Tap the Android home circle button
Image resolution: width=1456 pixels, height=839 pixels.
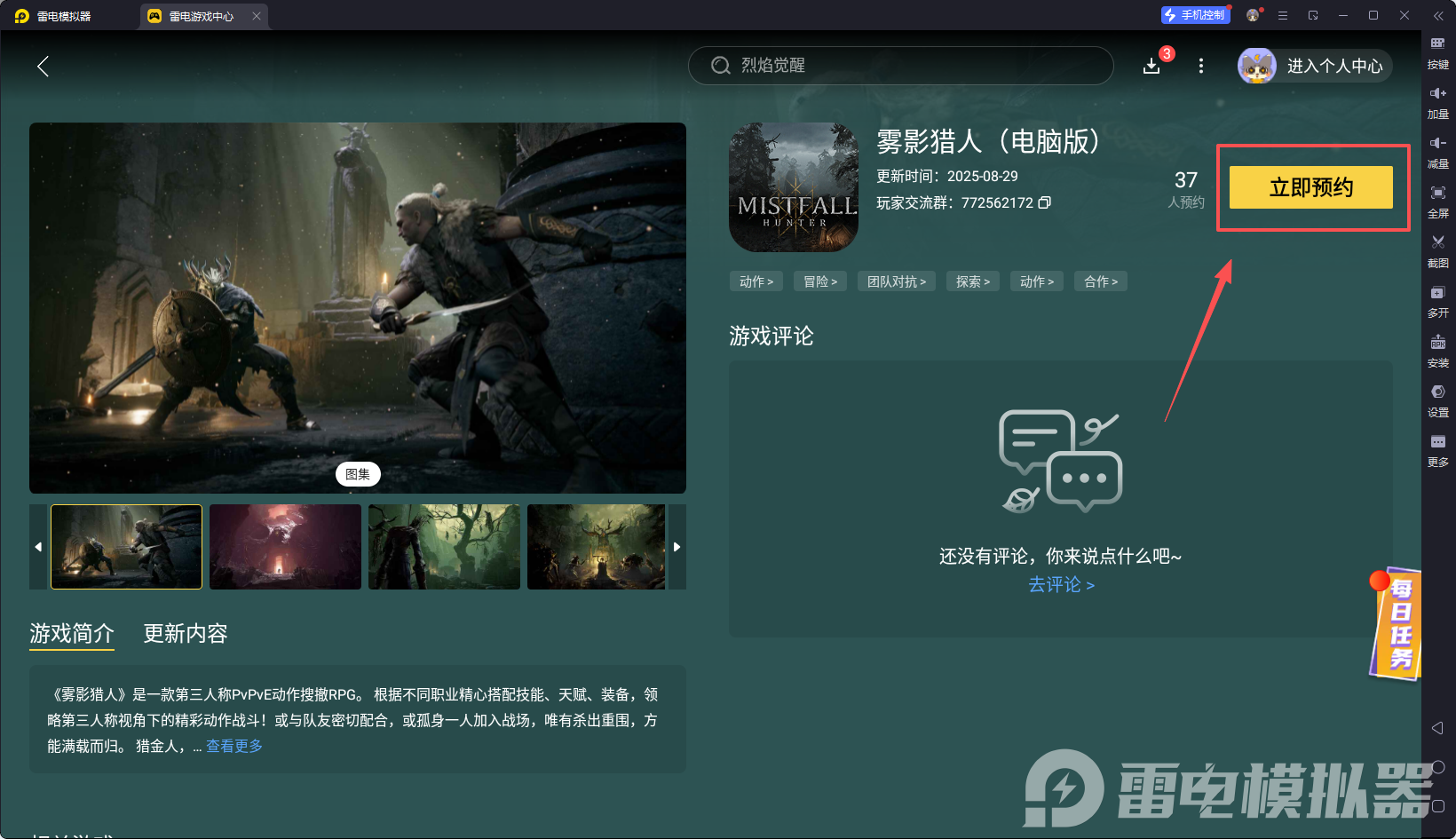click(x=1438, y=767)
